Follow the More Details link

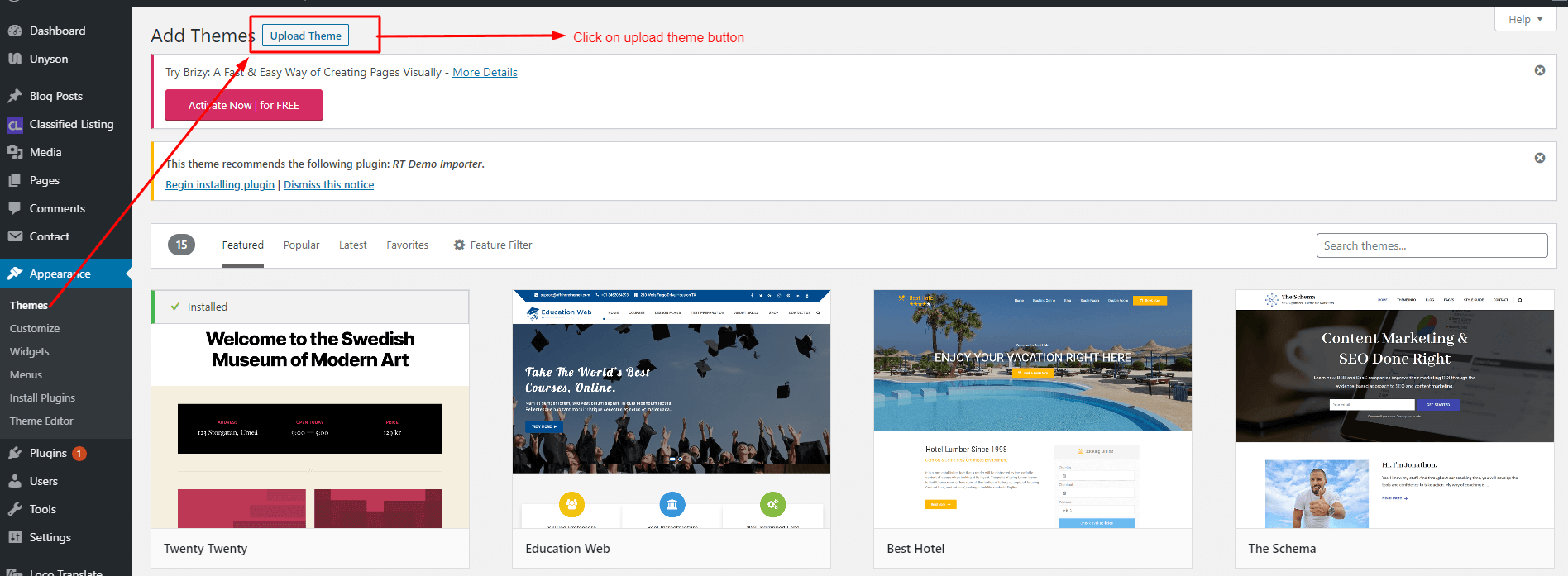[x=485, y=72]
